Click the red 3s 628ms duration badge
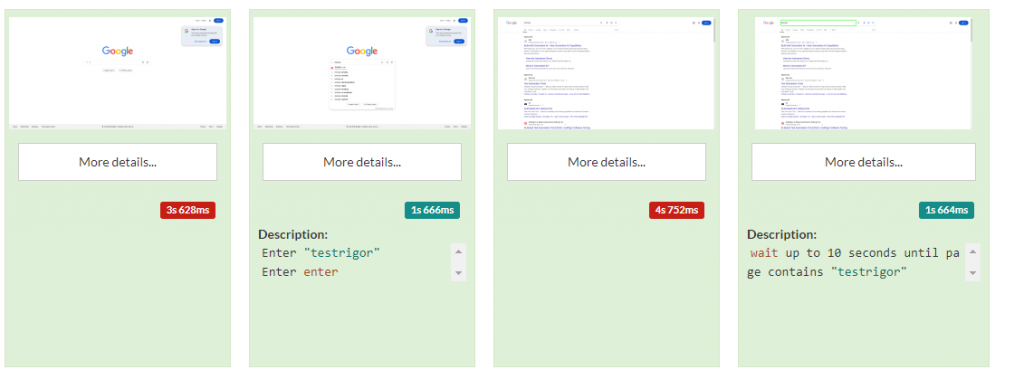 click(x=188, y=210)
